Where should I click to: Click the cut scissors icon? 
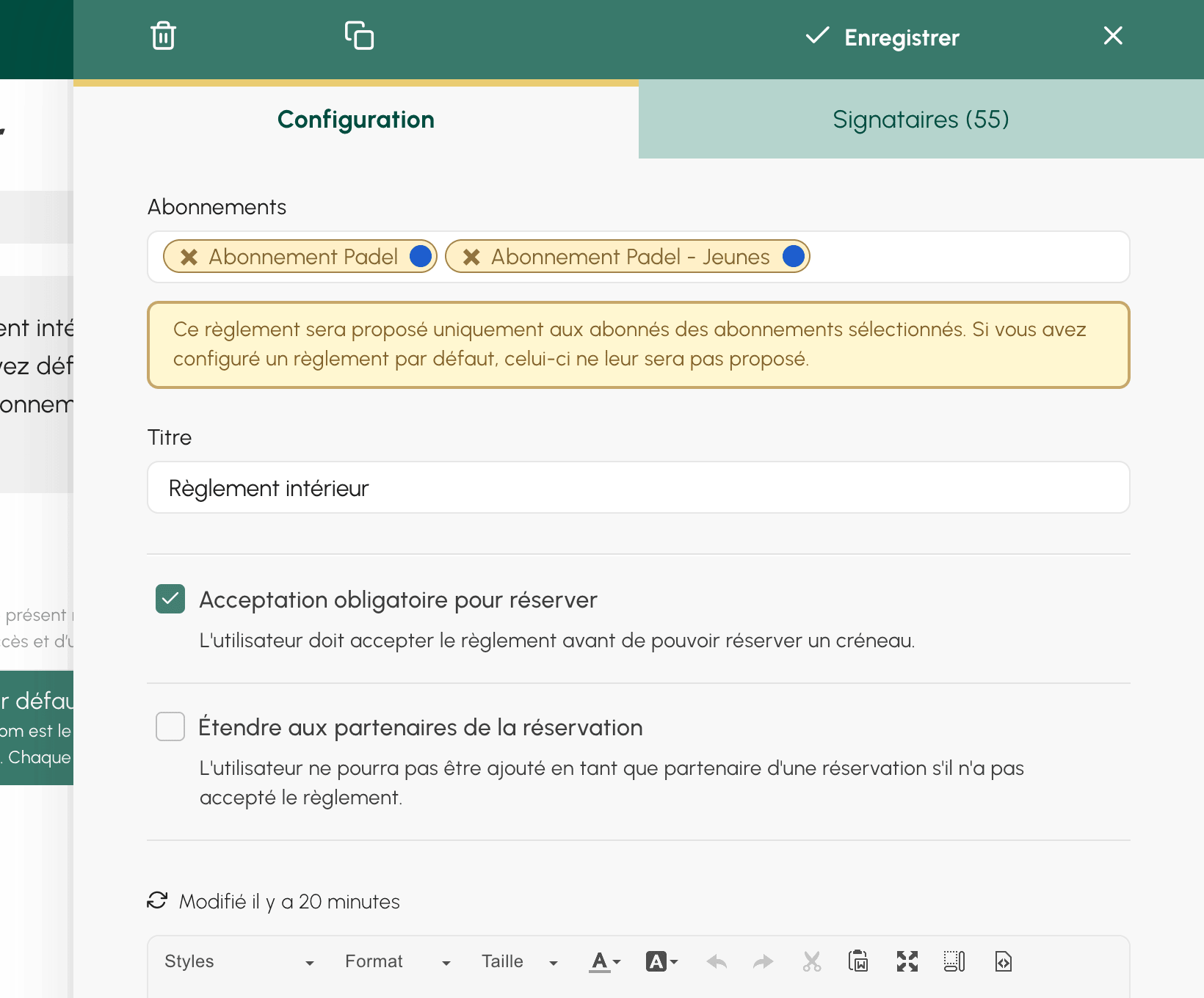point(811,961)
